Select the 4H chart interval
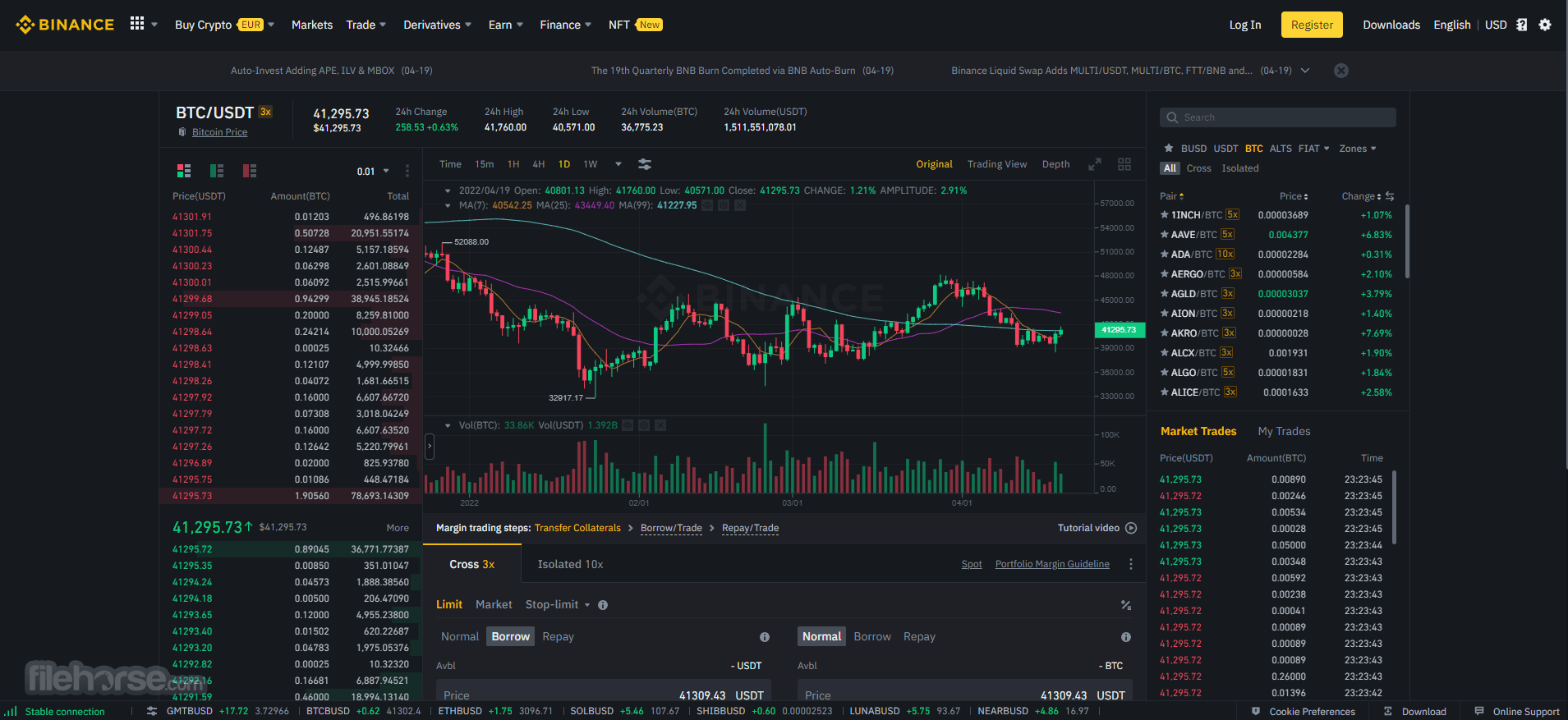Image resolution: width=1568 pixels, height=720 pixels. 539,164
